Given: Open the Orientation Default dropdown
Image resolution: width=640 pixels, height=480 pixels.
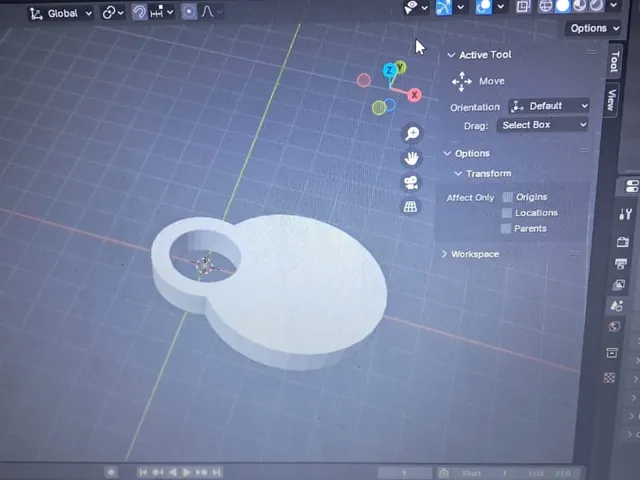Looking at the screenshot, I should coord(549,106).
